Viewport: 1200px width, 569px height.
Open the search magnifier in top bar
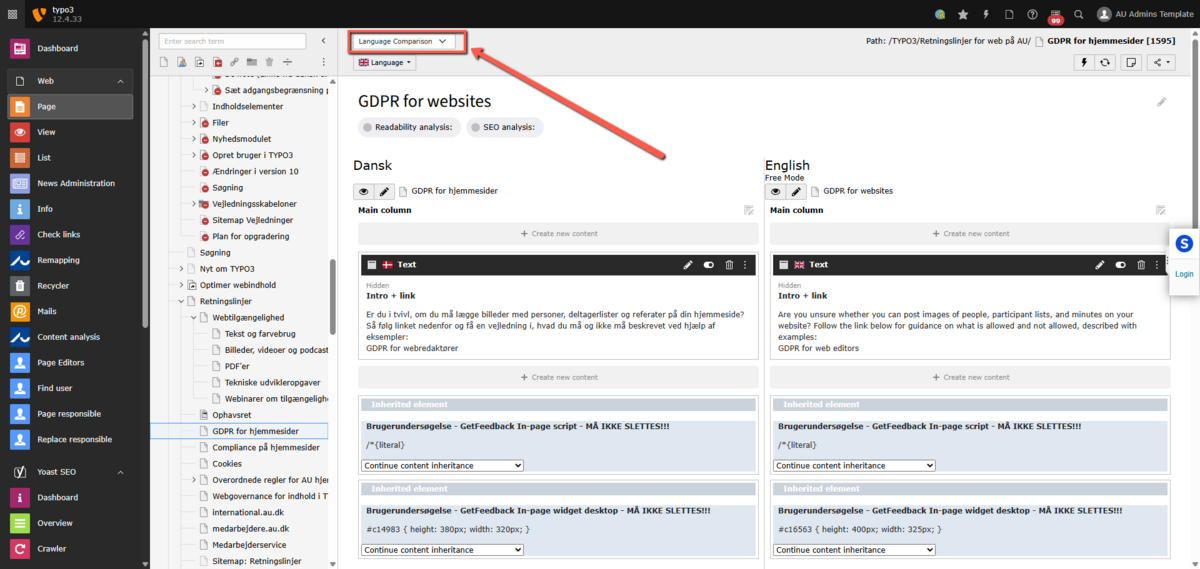pyautogui.click(x=1078, y=15)
